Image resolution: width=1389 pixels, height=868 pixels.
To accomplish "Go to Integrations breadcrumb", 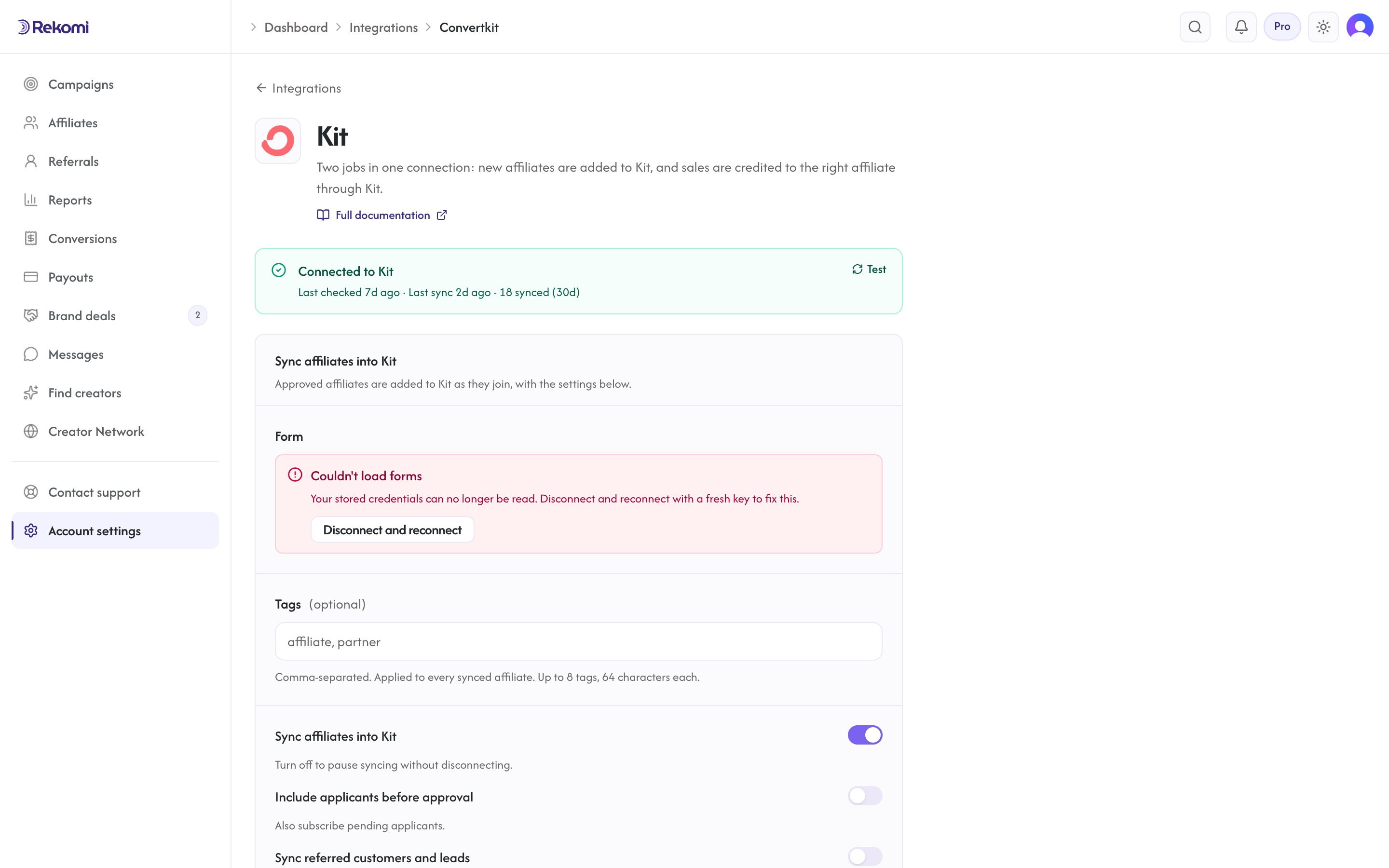I will (x=383, y=27).
